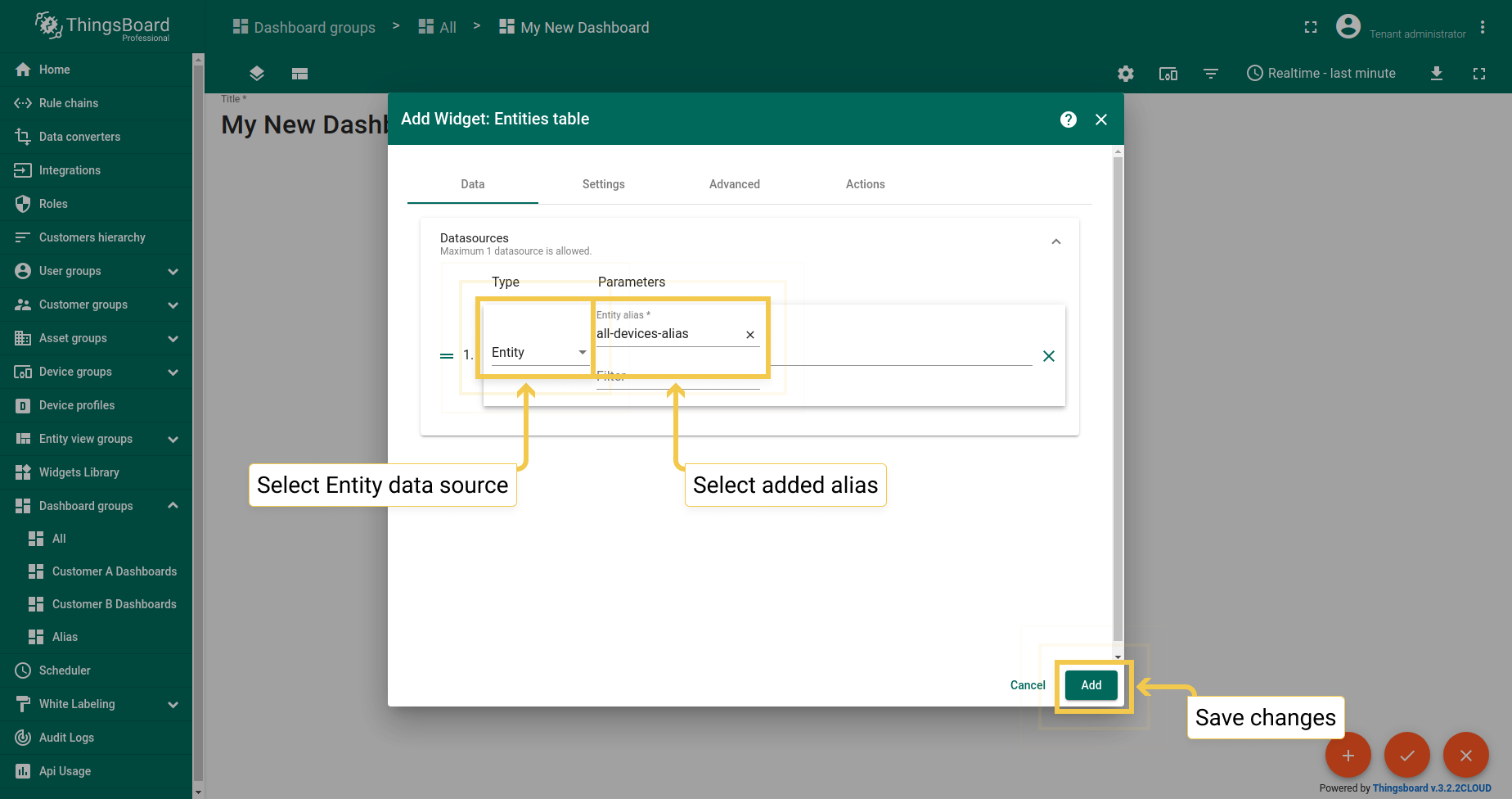Open Api Usage page

(x=96, y=771)
